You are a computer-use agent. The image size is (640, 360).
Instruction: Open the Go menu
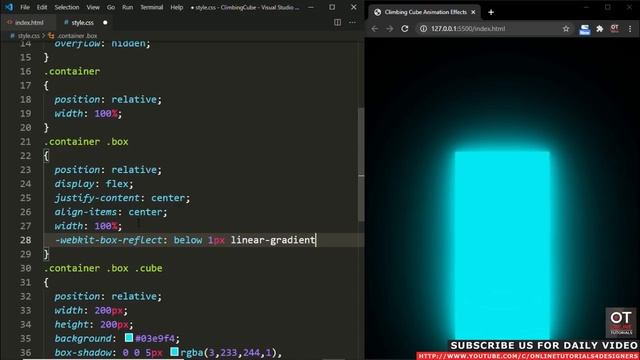click(111, 7)
